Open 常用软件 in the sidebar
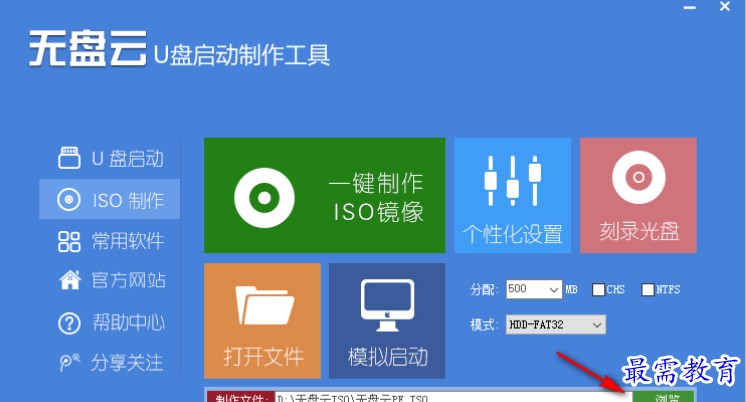 (110, 241)
